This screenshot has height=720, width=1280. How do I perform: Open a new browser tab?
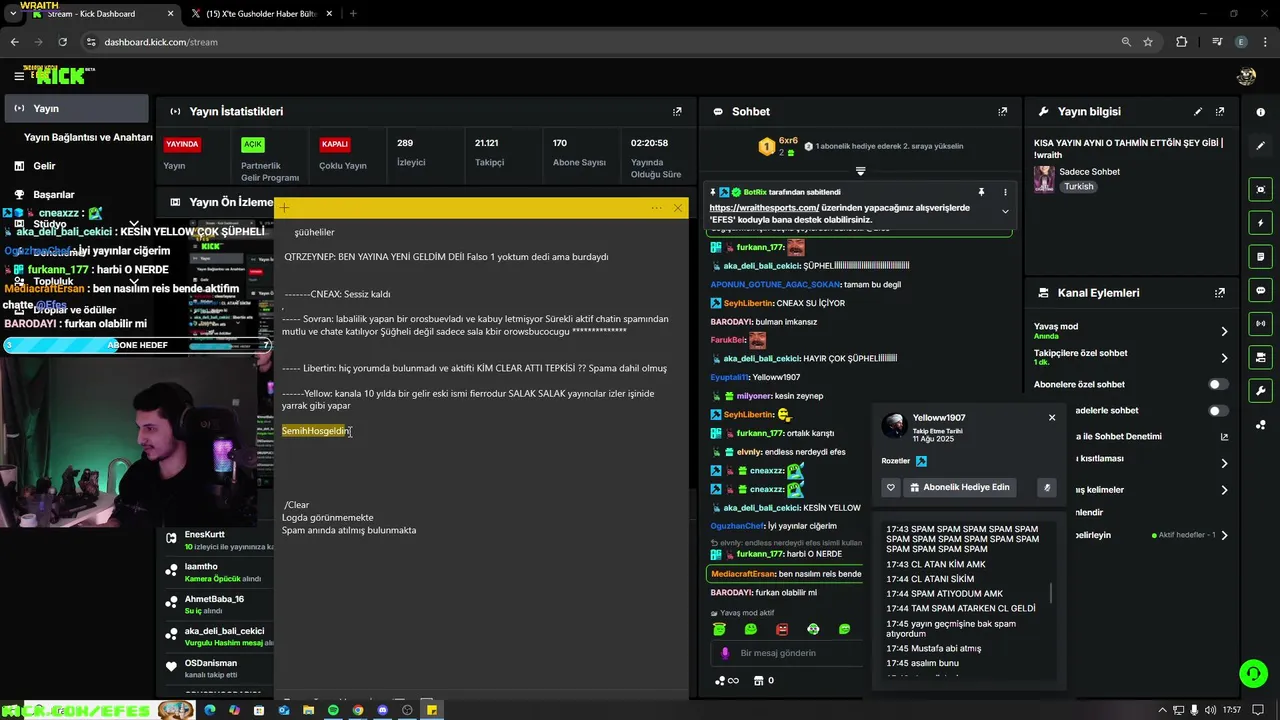tap(353, 14)
